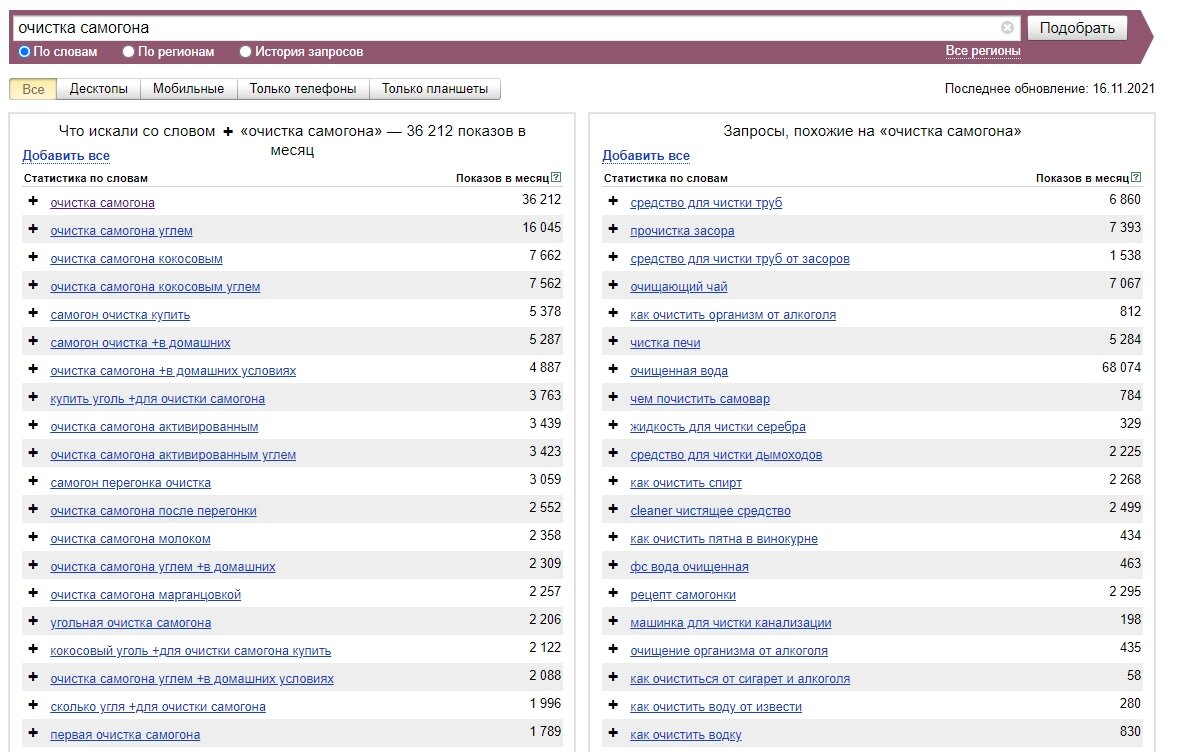
Task: Click 'Последнее обновление: 16.11.2021' text
Action: tap(1049, 88)
